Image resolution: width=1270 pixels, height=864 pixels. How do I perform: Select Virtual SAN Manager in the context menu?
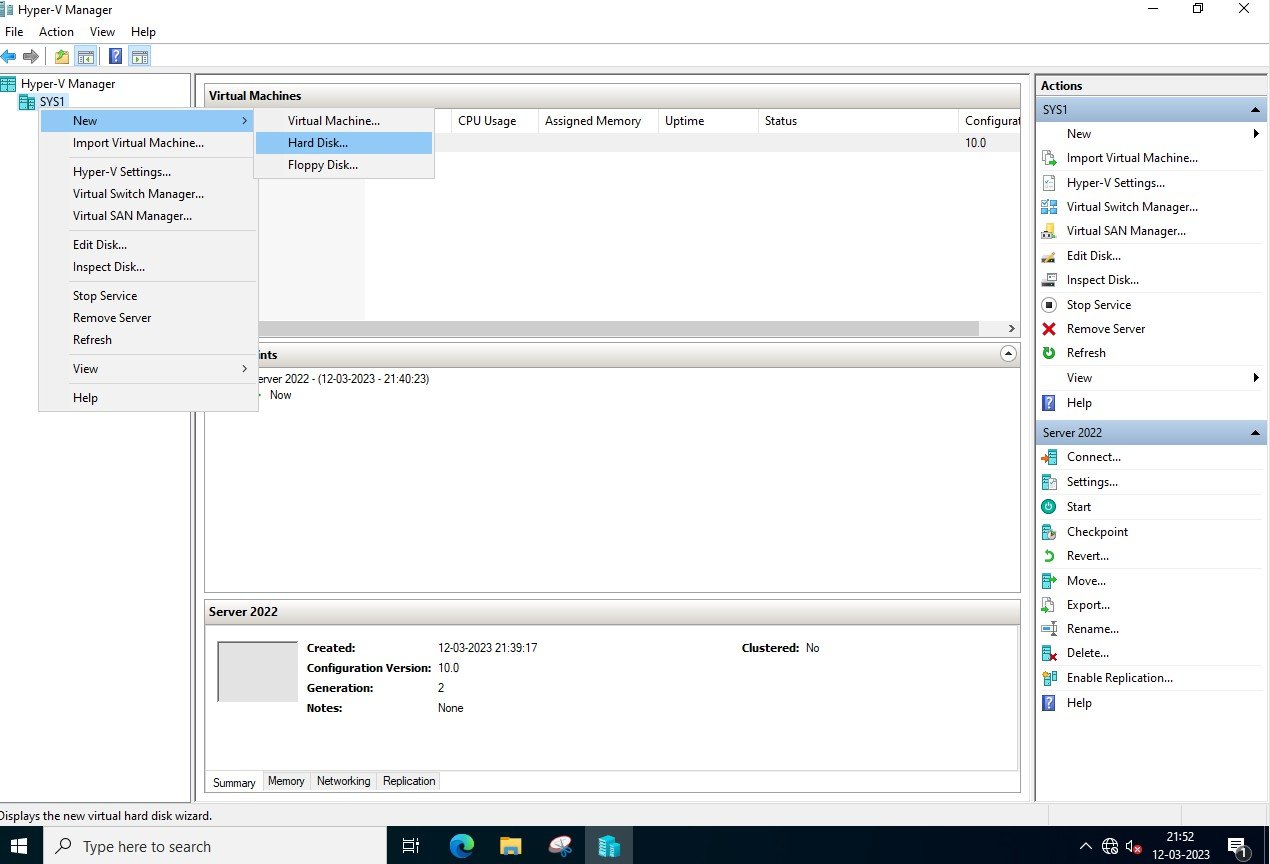[x=148, y=216]
